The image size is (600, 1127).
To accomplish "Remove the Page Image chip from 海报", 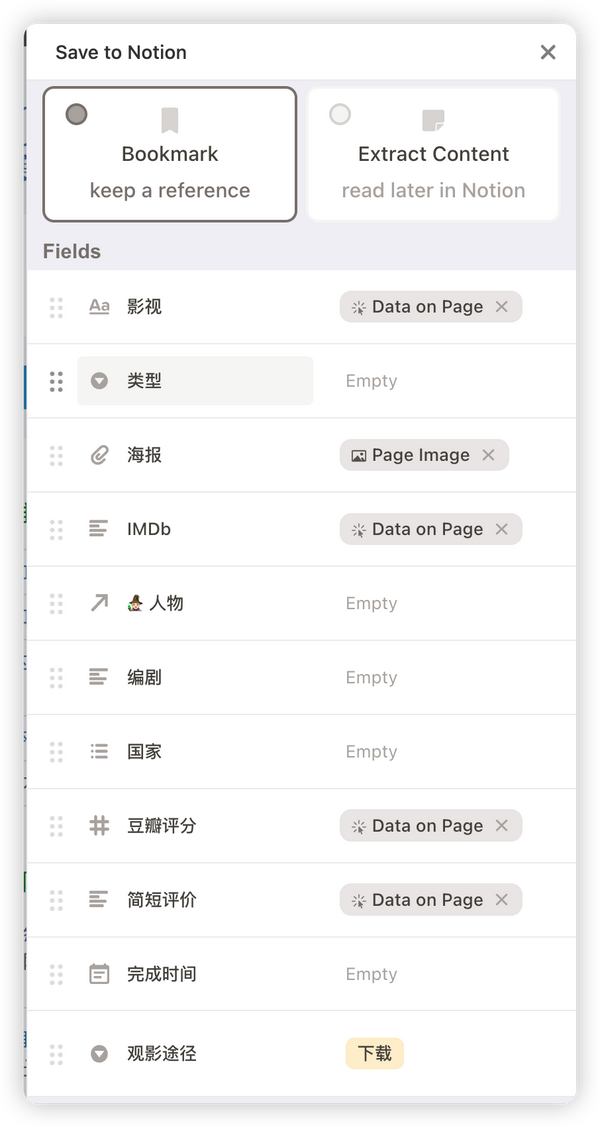I will click(x=488, y=454).
